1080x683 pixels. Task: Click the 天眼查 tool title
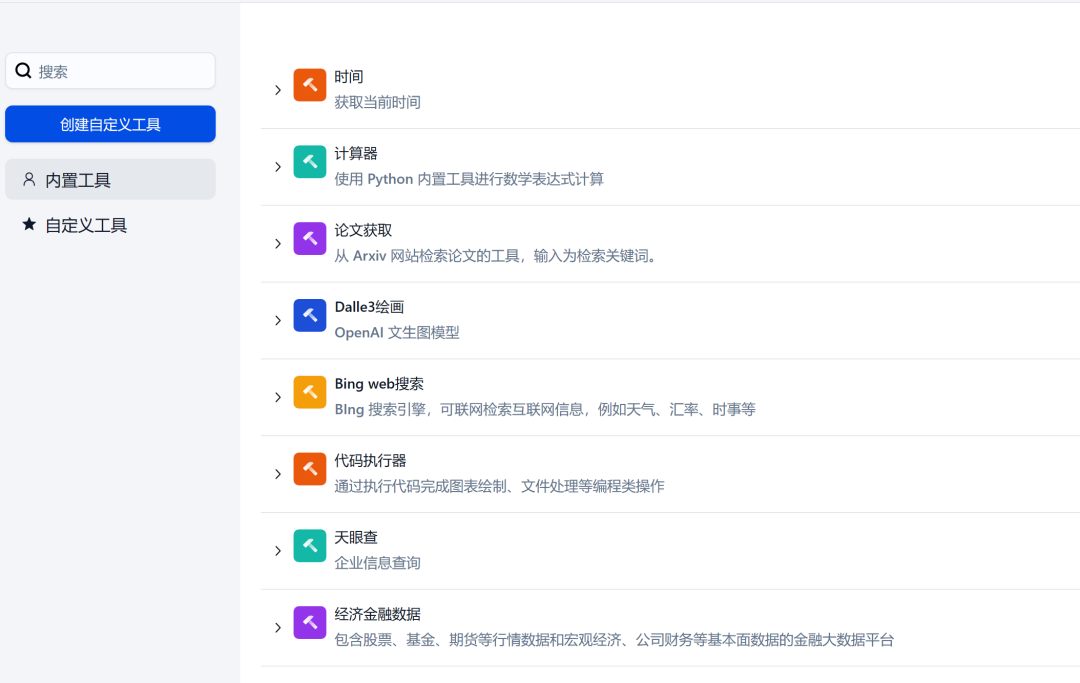(x=356, y=538)
